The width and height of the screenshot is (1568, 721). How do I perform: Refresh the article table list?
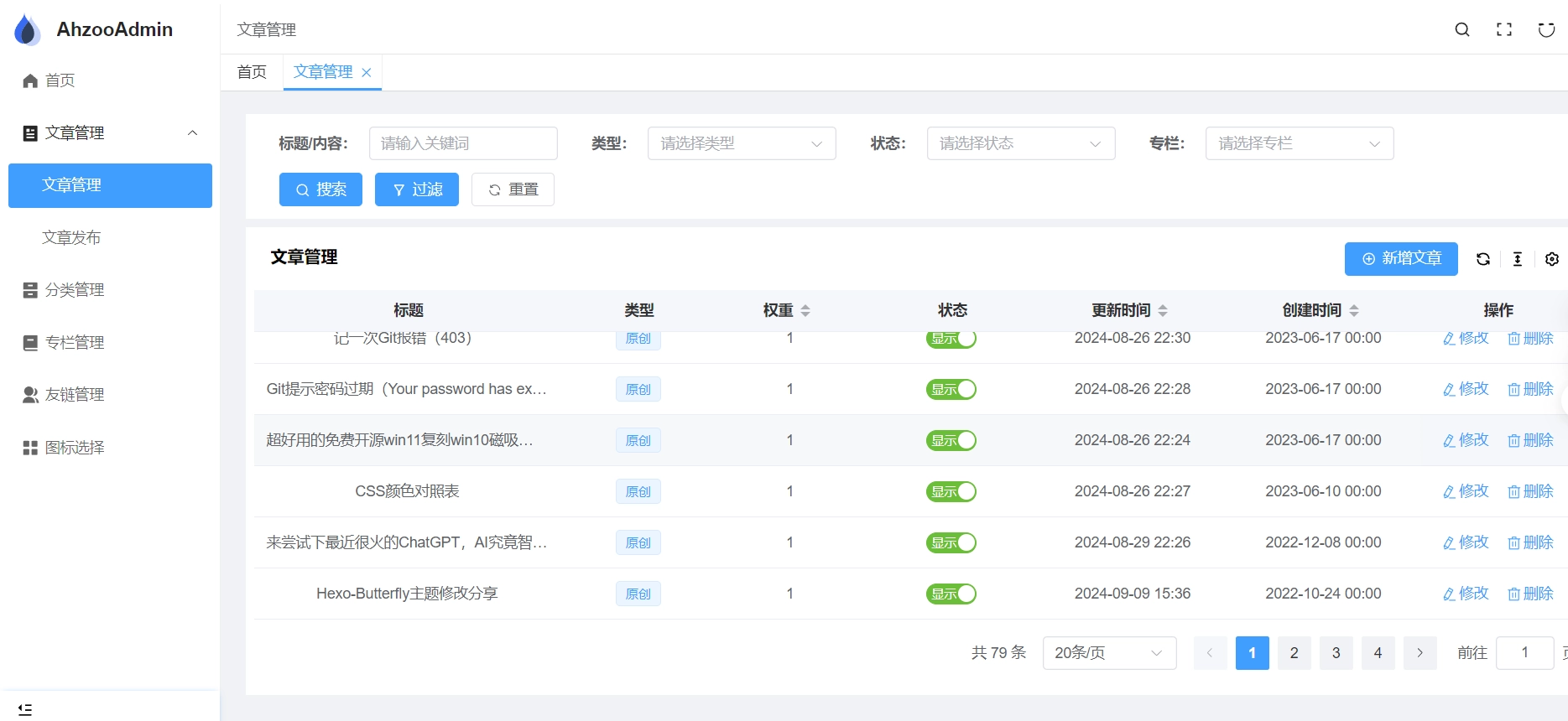pyautogui.click(x=1483, y=259)
